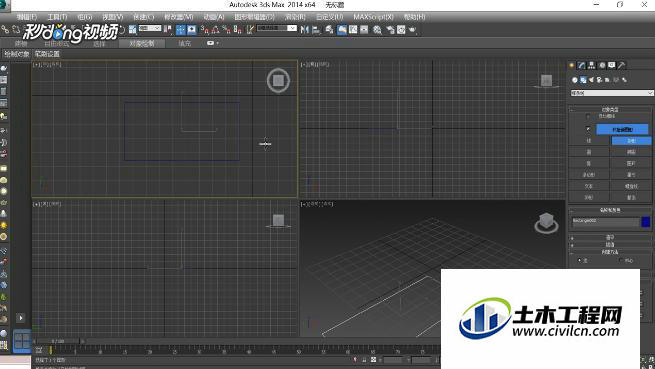Click the Render Production teapot icon
Image resolution: width=655 pixels, height=369 pixels.
[412, 29]
